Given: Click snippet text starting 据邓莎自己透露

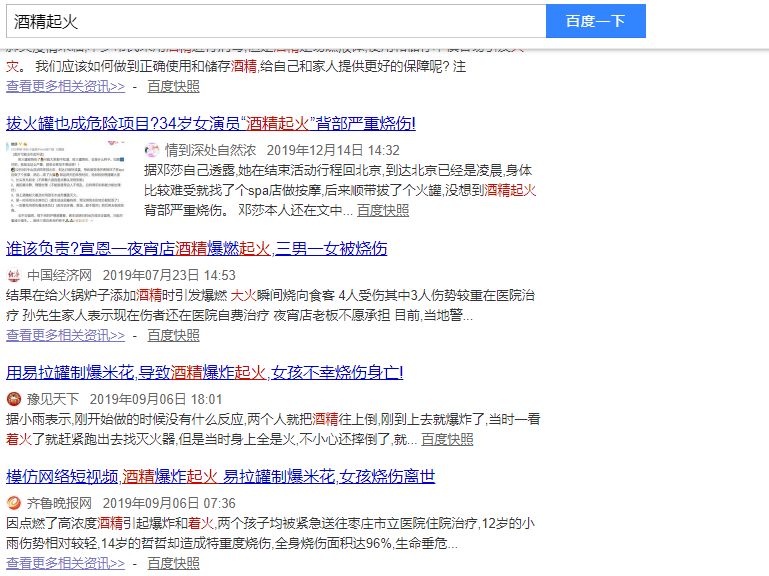Looking at the screenshot, I should pyautogui.click(x=340, y=190).
